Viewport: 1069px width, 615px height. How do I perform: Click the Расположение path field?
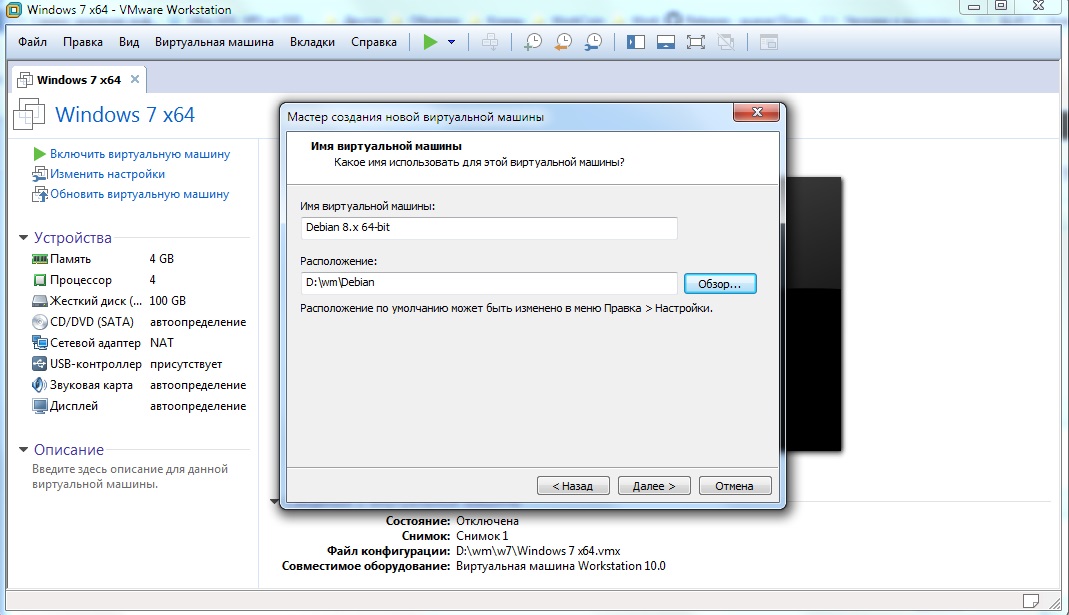click(x=489, y=283)
